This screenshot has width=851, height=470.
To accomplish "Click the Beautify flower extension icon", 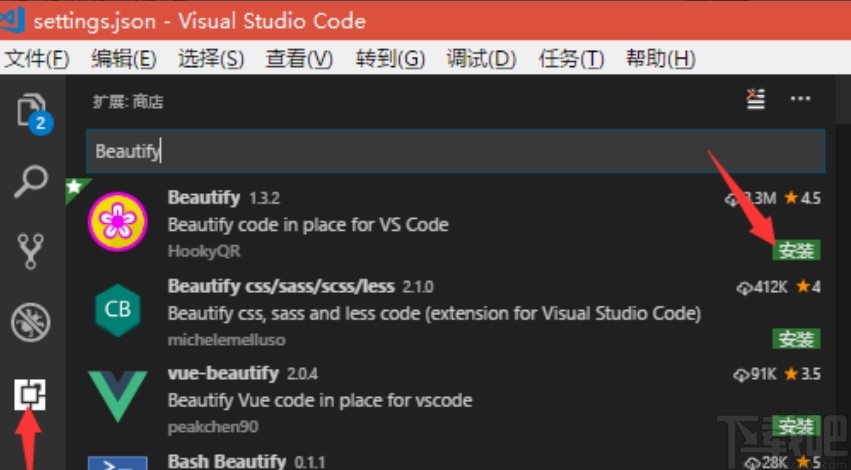I will [118, 221].
